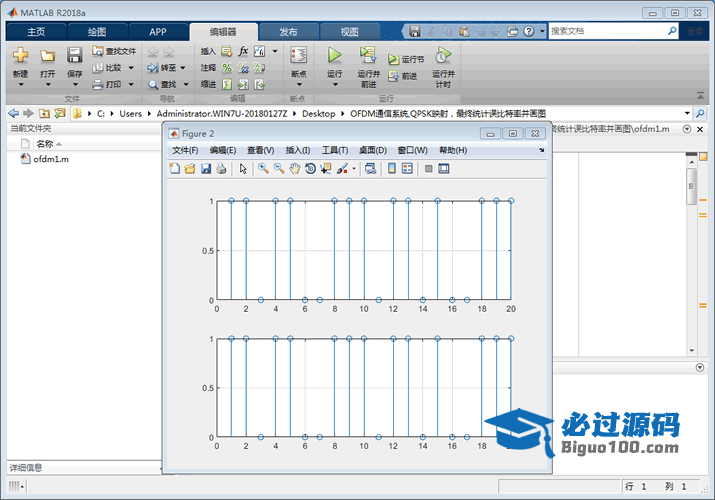Toggle the Pan hand tool

click(x=295, y=169)
